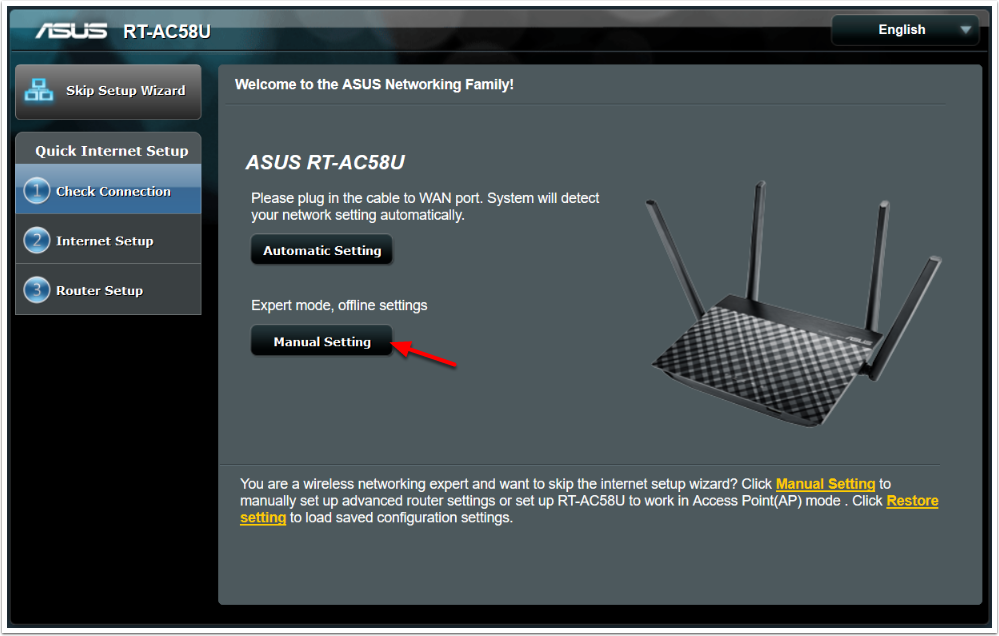Select Check Connection step

pyautogui.click(x=108, y=190)
